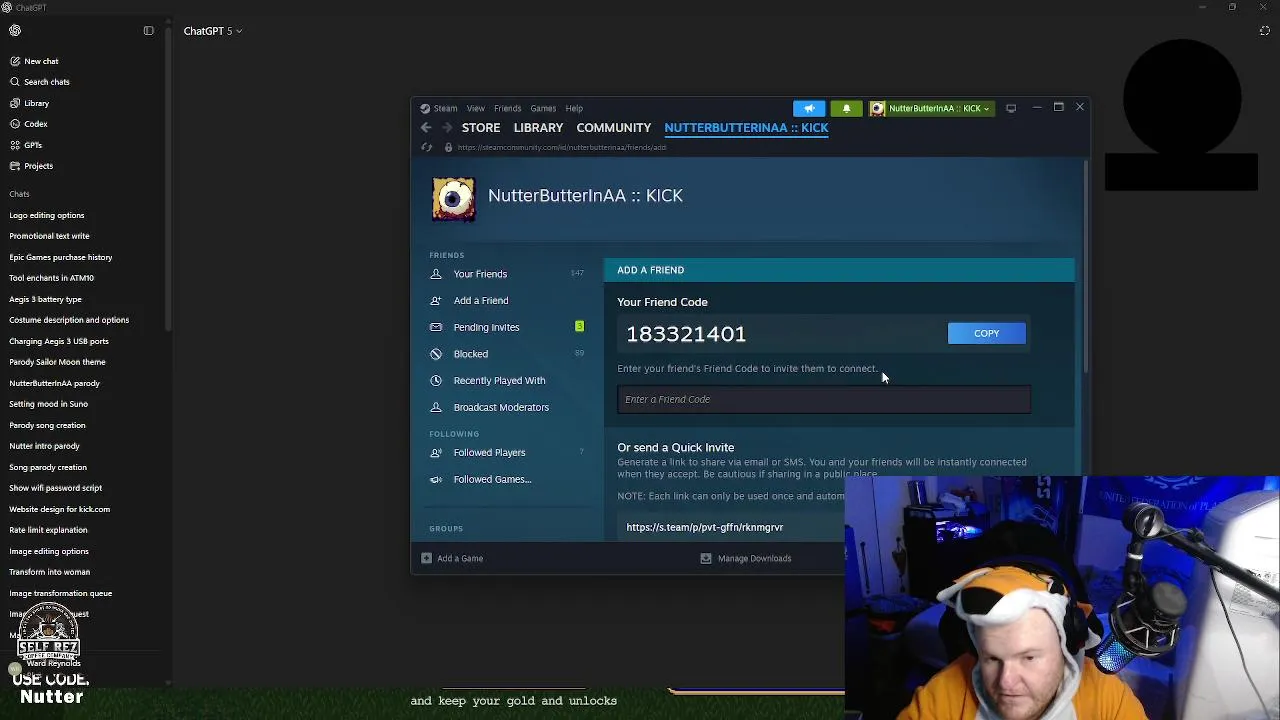
Task: Open Your Friends list
Action: tap(480, 274)
